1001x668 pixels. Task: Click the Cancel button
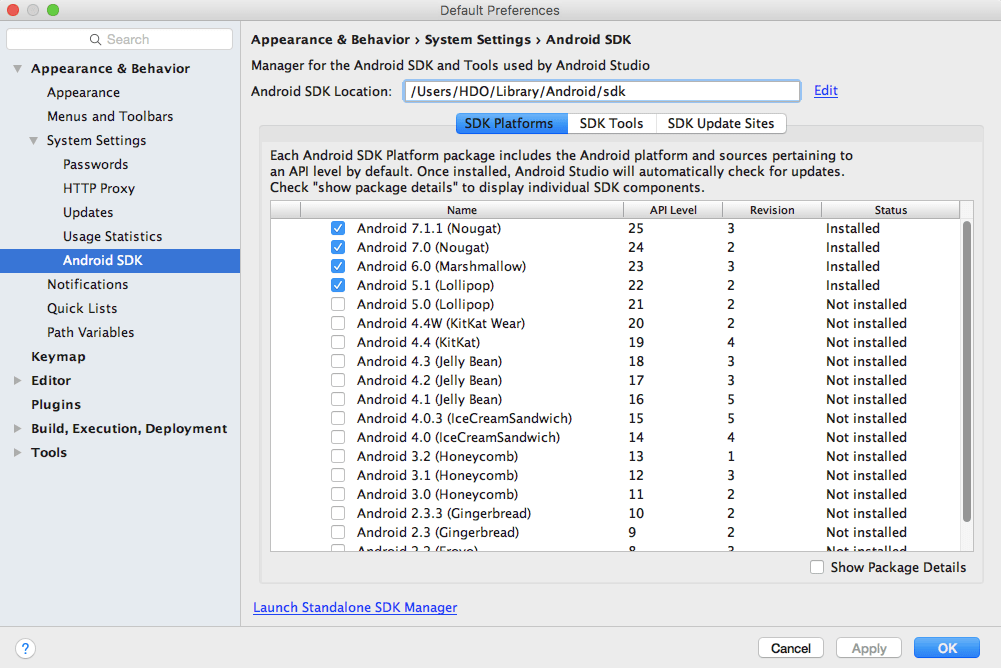790,648
